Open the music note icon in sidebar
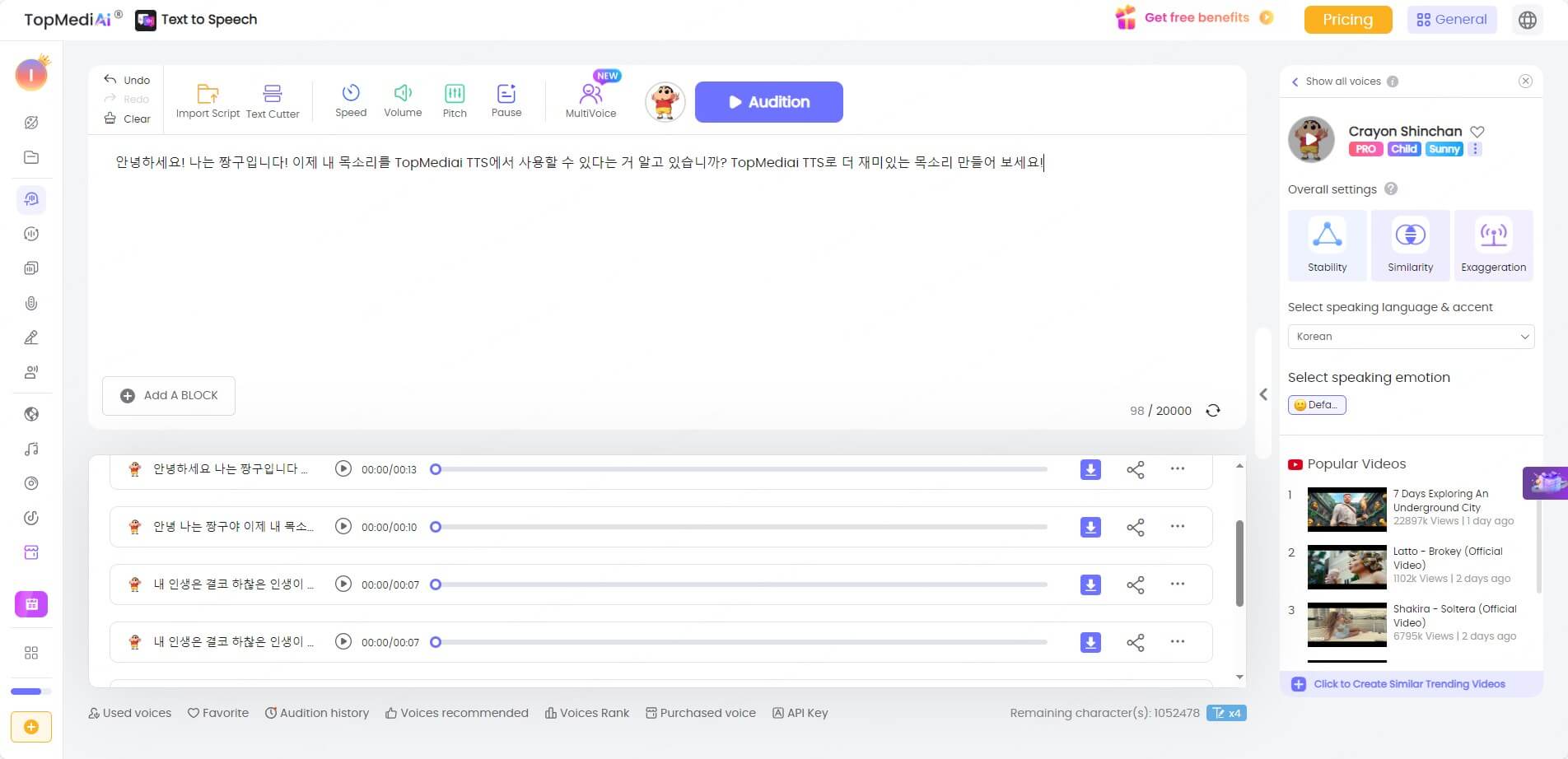The height and width of the screenshot is (759, 1568). point(31,449)
